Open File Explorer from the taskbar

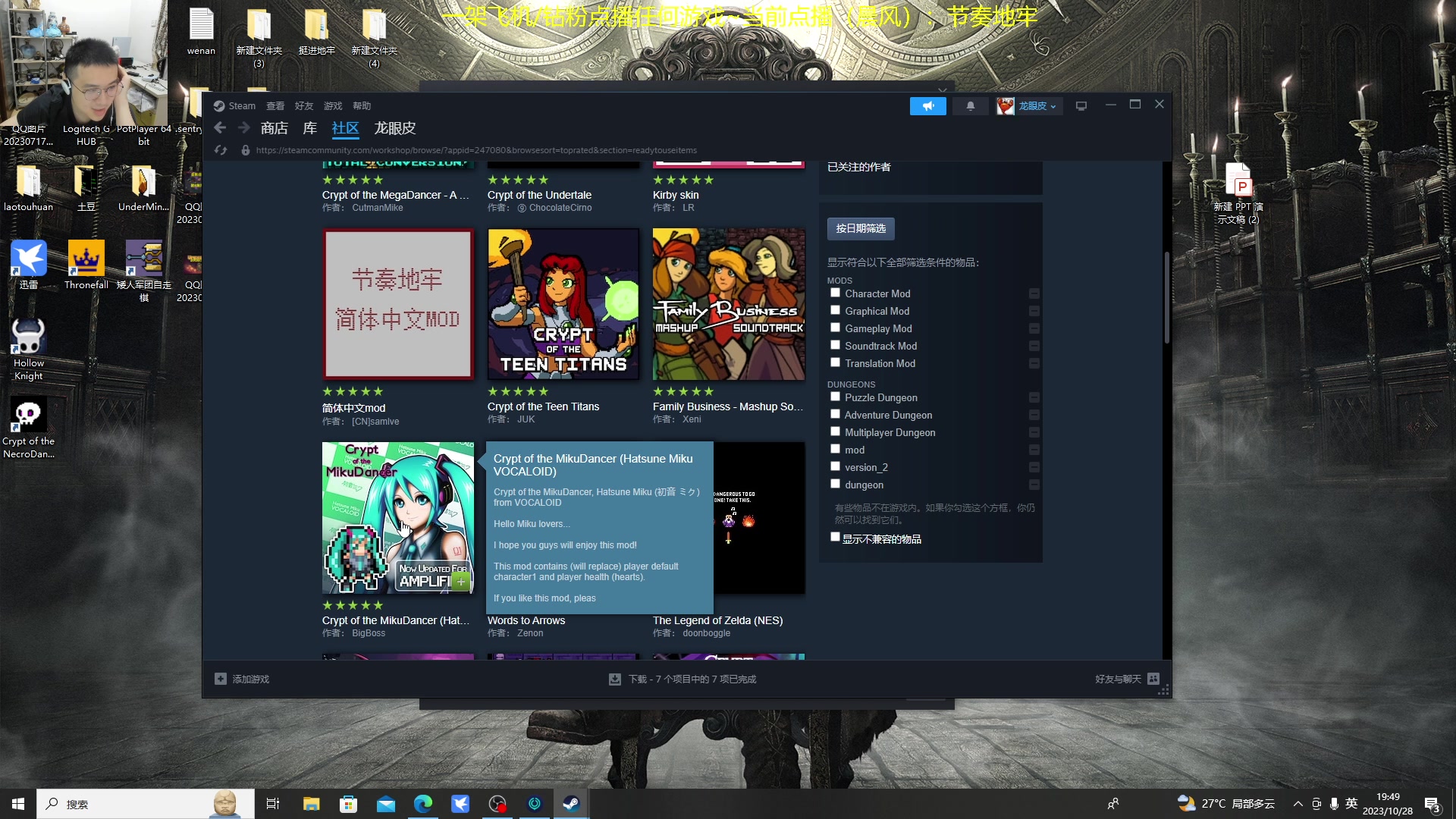pyautogui.click(x=311, y=804)
